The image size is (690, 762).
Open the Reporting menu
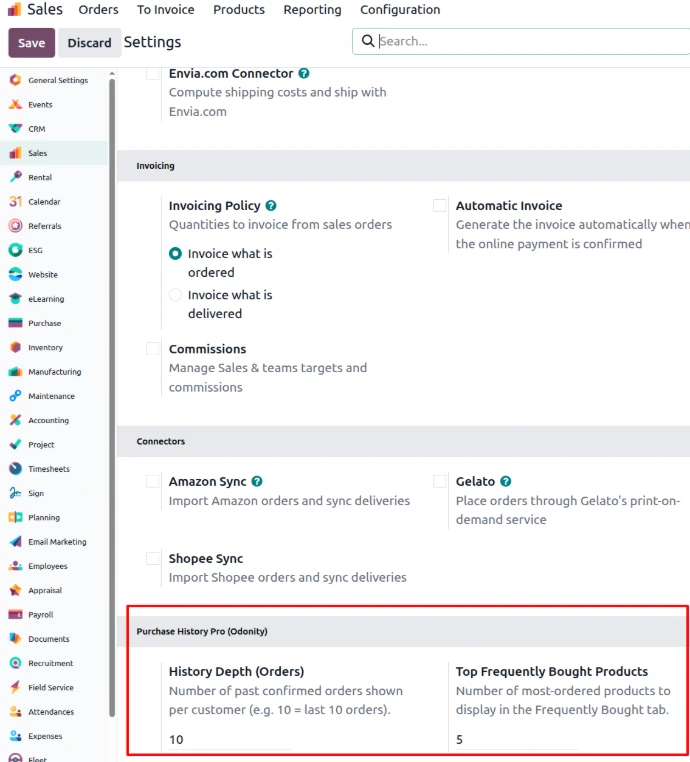pyautogui.click(x=312, y=10)
